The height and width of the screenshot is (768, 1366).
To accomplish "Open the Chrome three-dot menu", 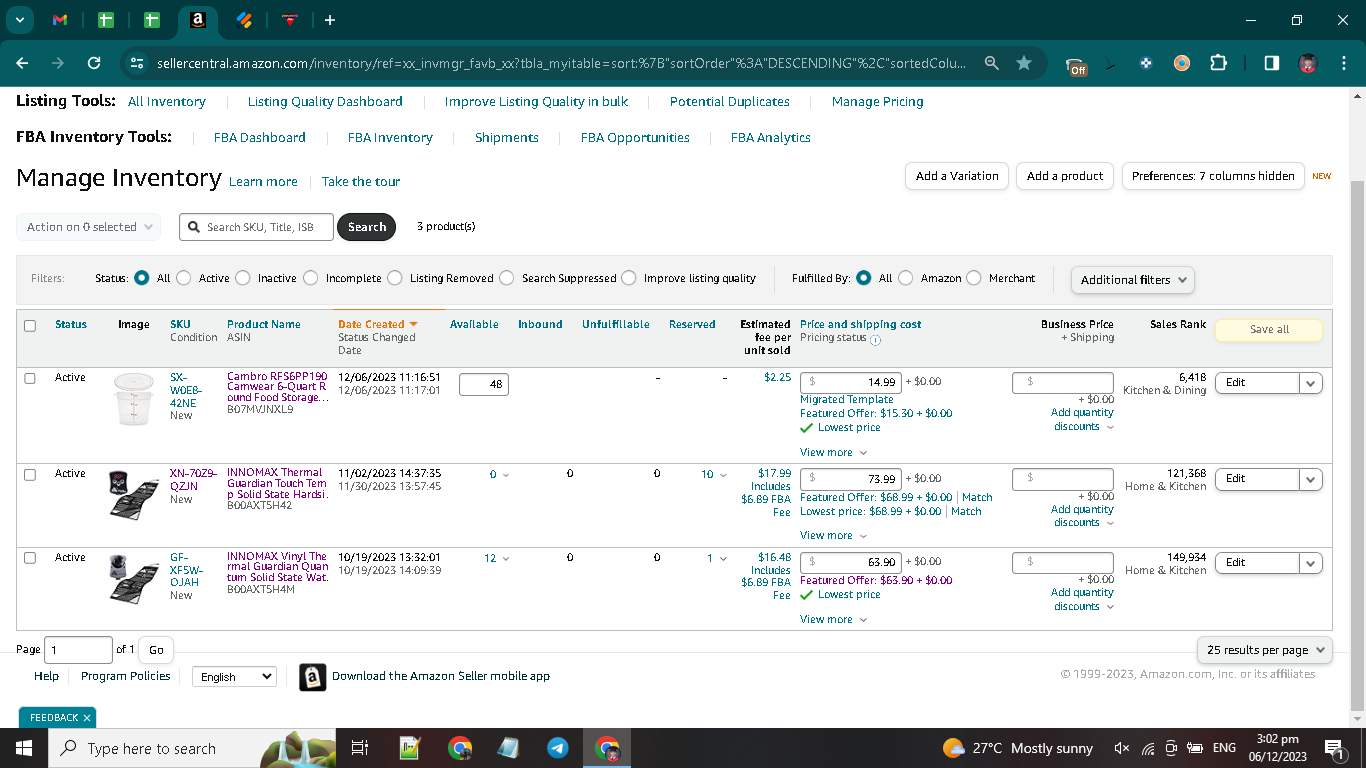I will 1343,63.
